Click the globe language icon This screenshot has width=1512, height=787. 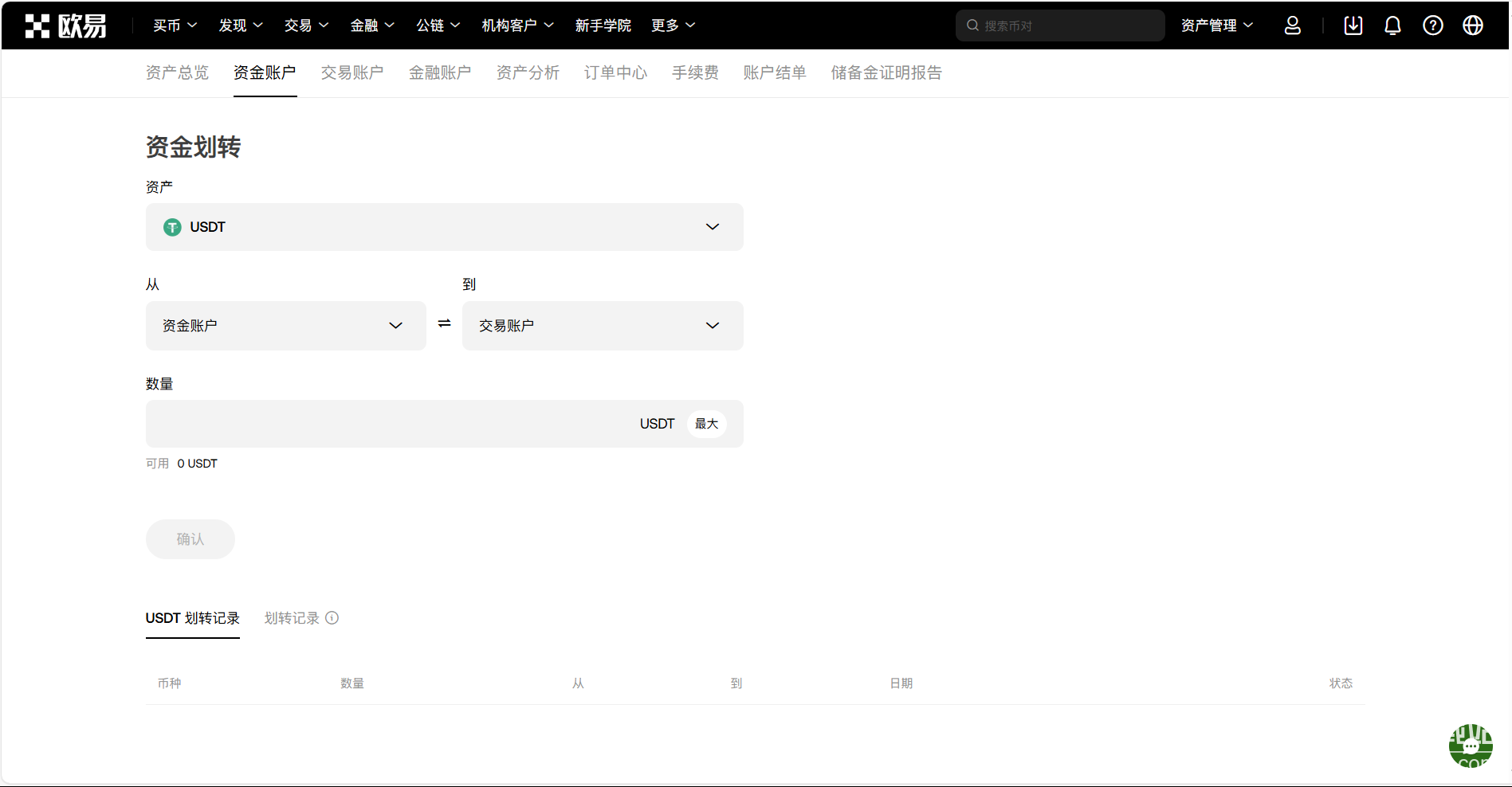click(x=1472, y=25)
